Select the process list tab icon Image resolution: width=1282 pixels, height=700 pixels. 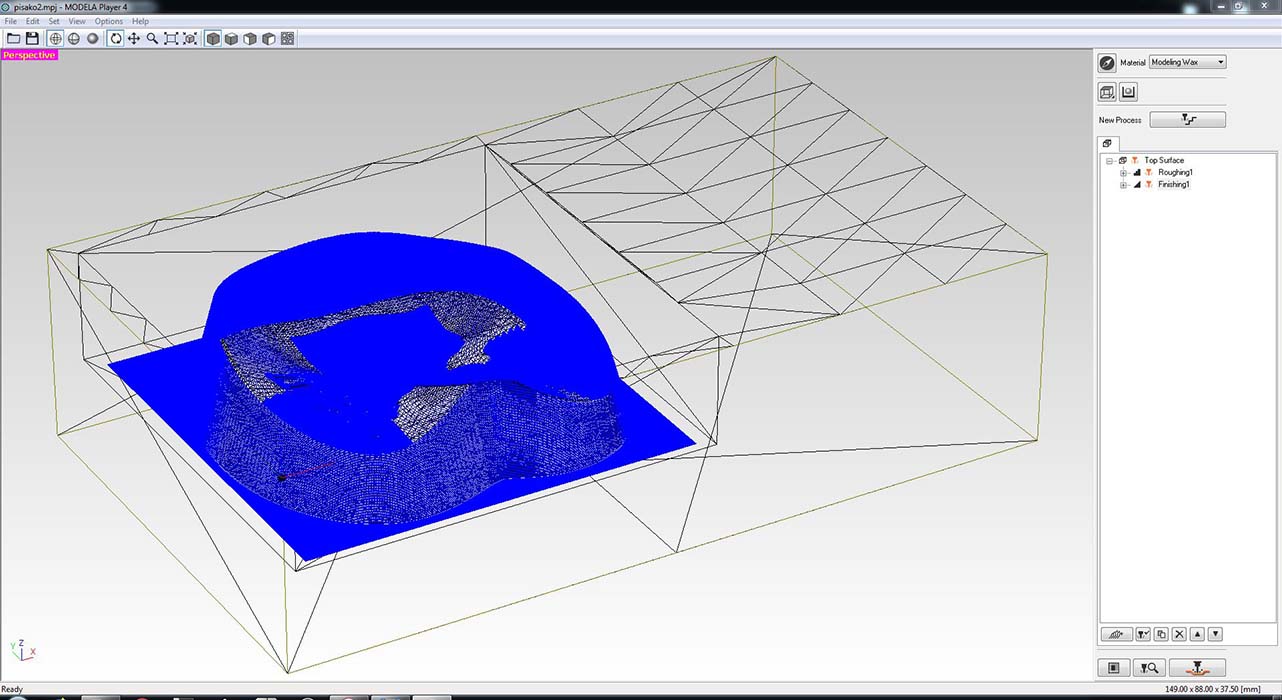(x=1107, y=144)
